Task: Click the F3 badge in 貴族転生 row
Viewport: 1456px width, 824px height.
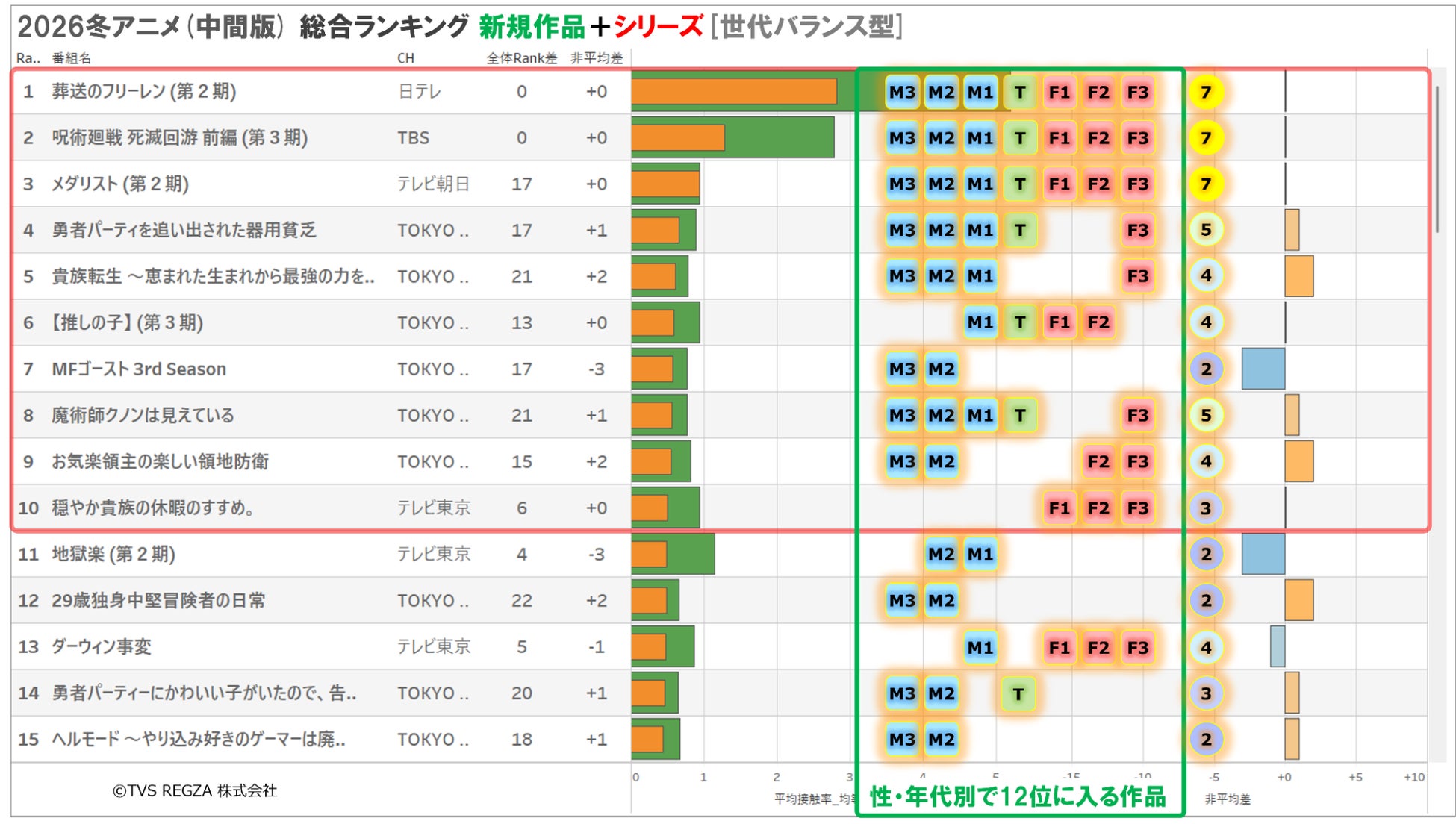Action: tap(1137, 276)
